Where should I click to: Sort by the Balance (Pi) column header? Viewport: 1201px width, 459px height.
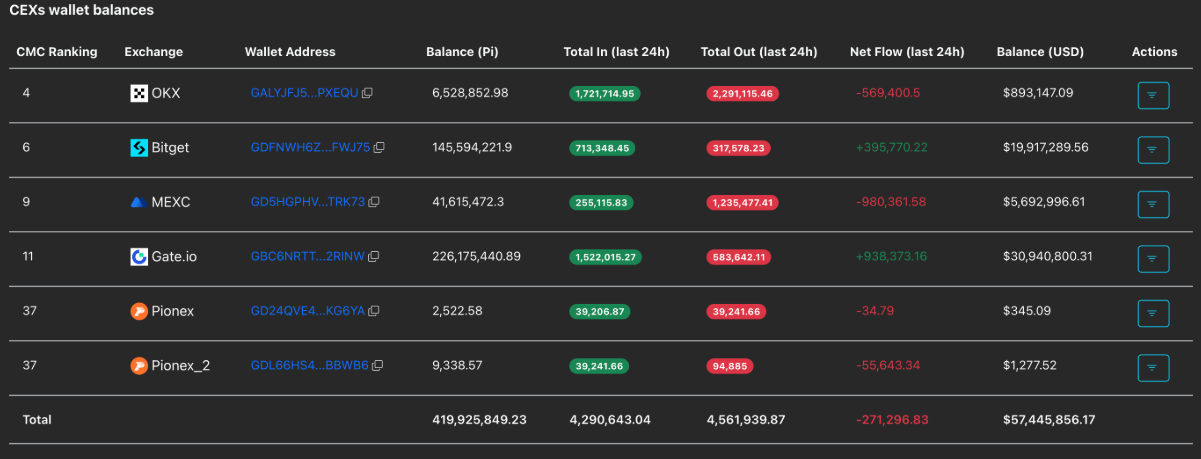[461, 52]
